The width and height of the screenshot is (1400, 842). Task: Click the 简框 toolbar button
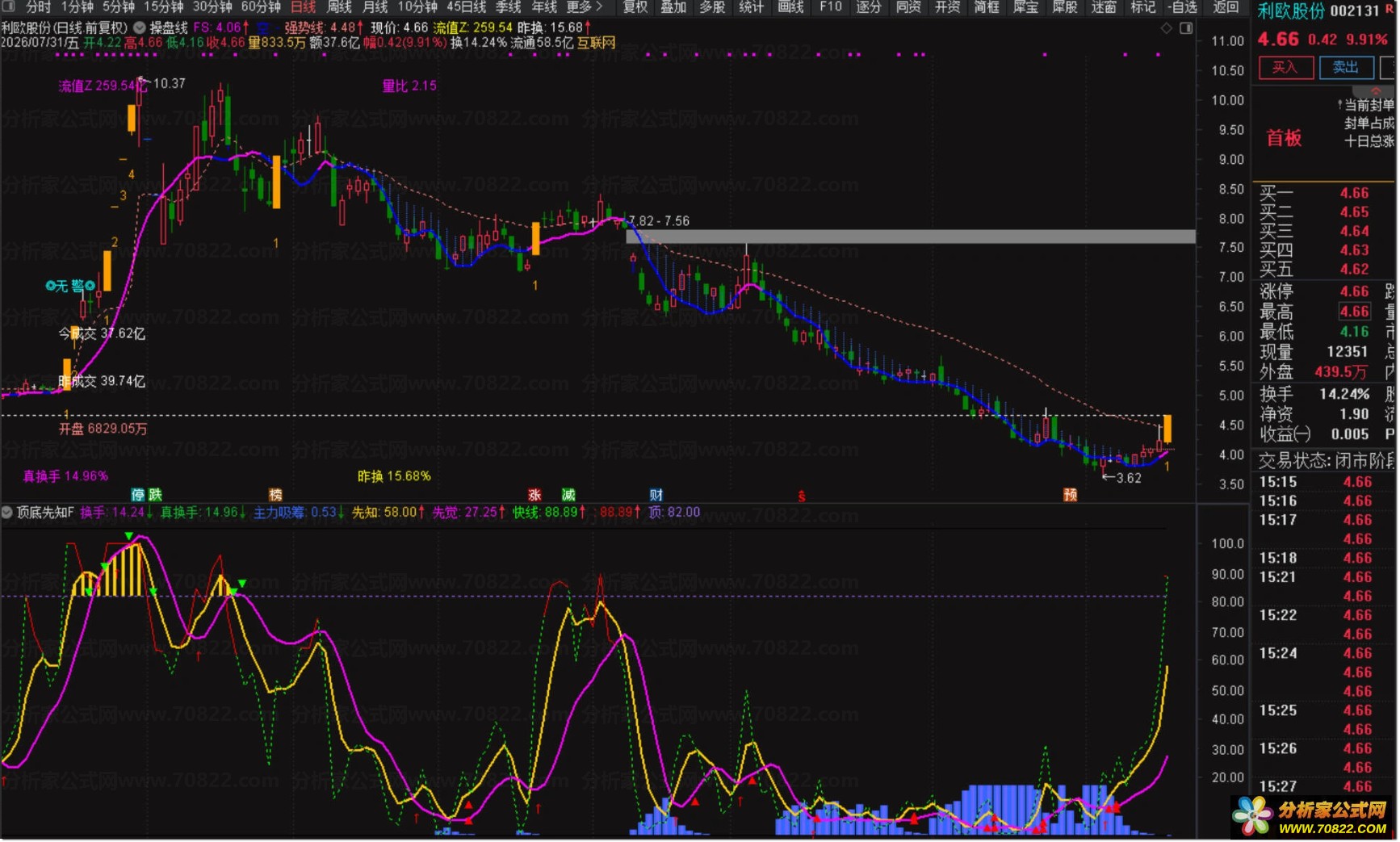(x=987, y=7)
